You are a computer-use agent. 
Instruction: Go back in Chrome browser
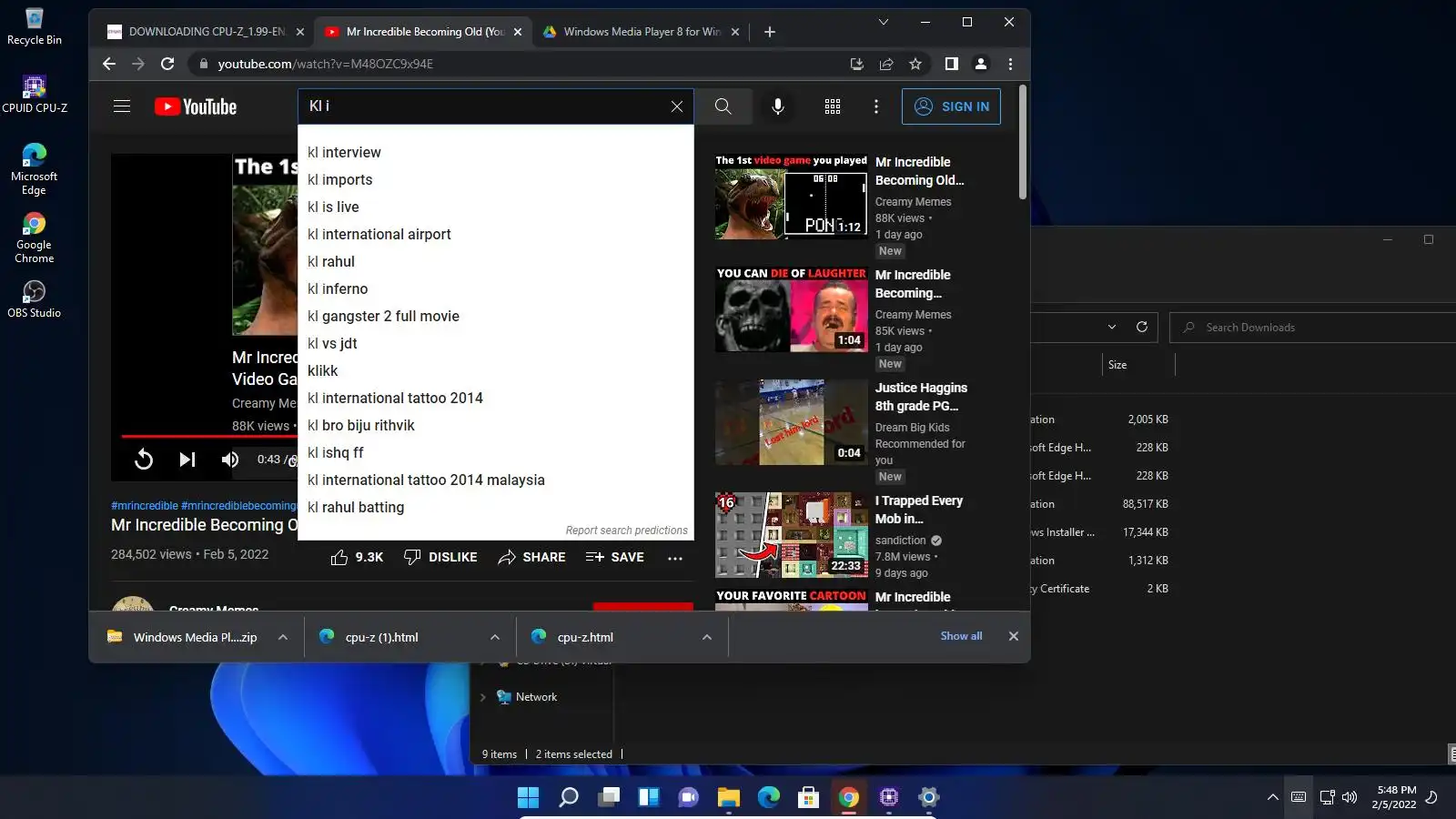click(x=109, y=64)
